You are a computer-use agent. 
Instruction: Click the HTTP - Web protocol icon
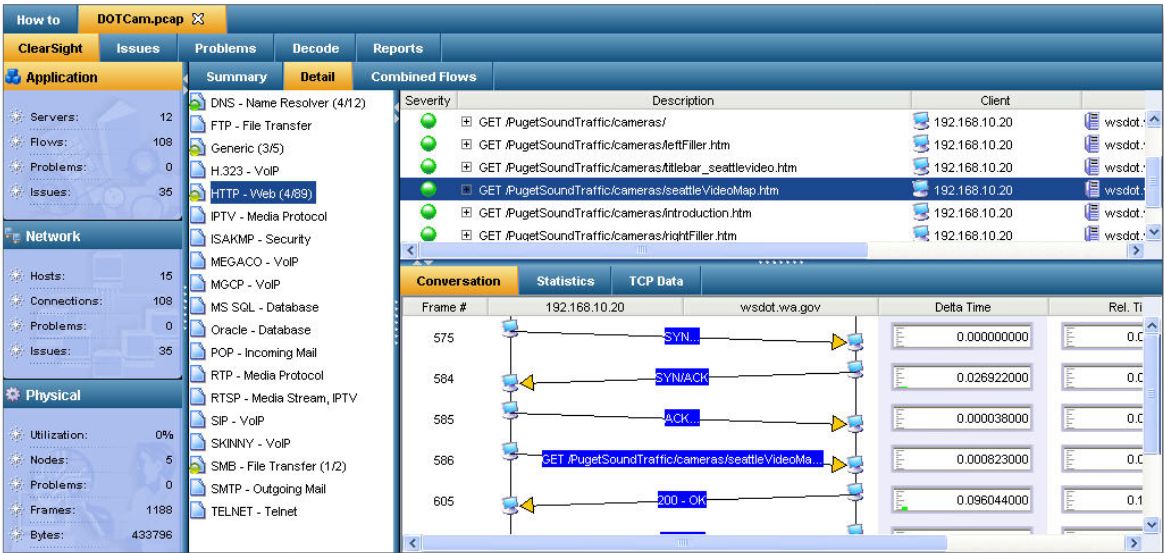[x=197, y=194]
